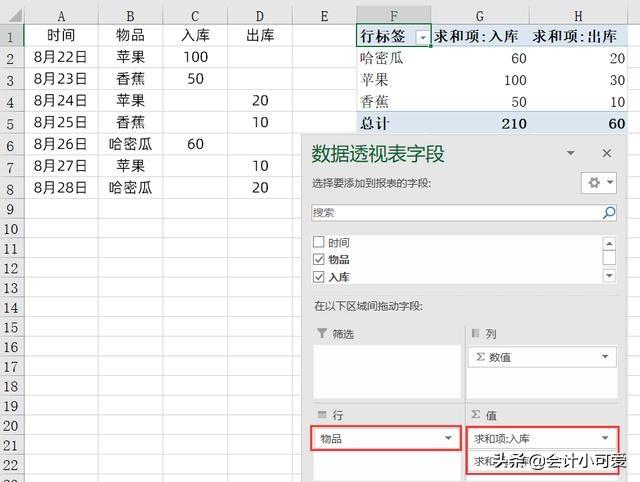The image size is (640, 482).
Task: Click cell containing 8月28日
Action: coord(61,188)
